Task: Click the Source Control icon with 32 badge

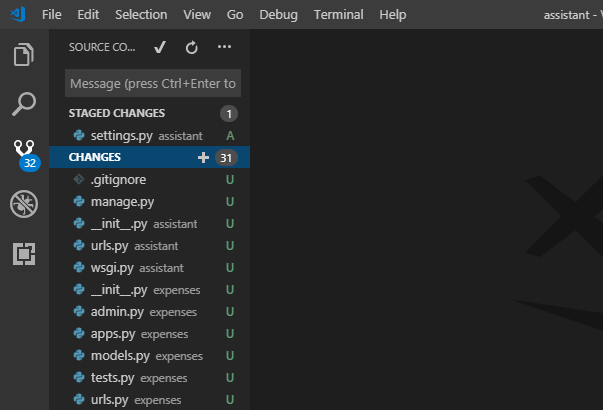Action: point(24,153)
